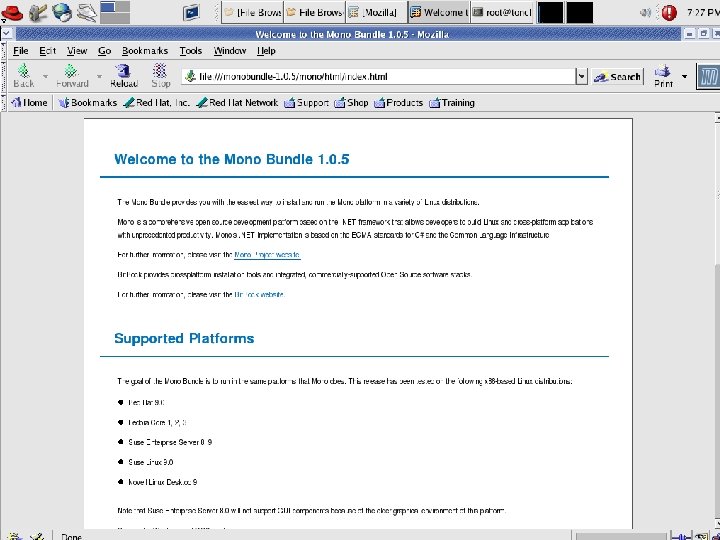Follow the Mono Project website link

click(267, 255)
